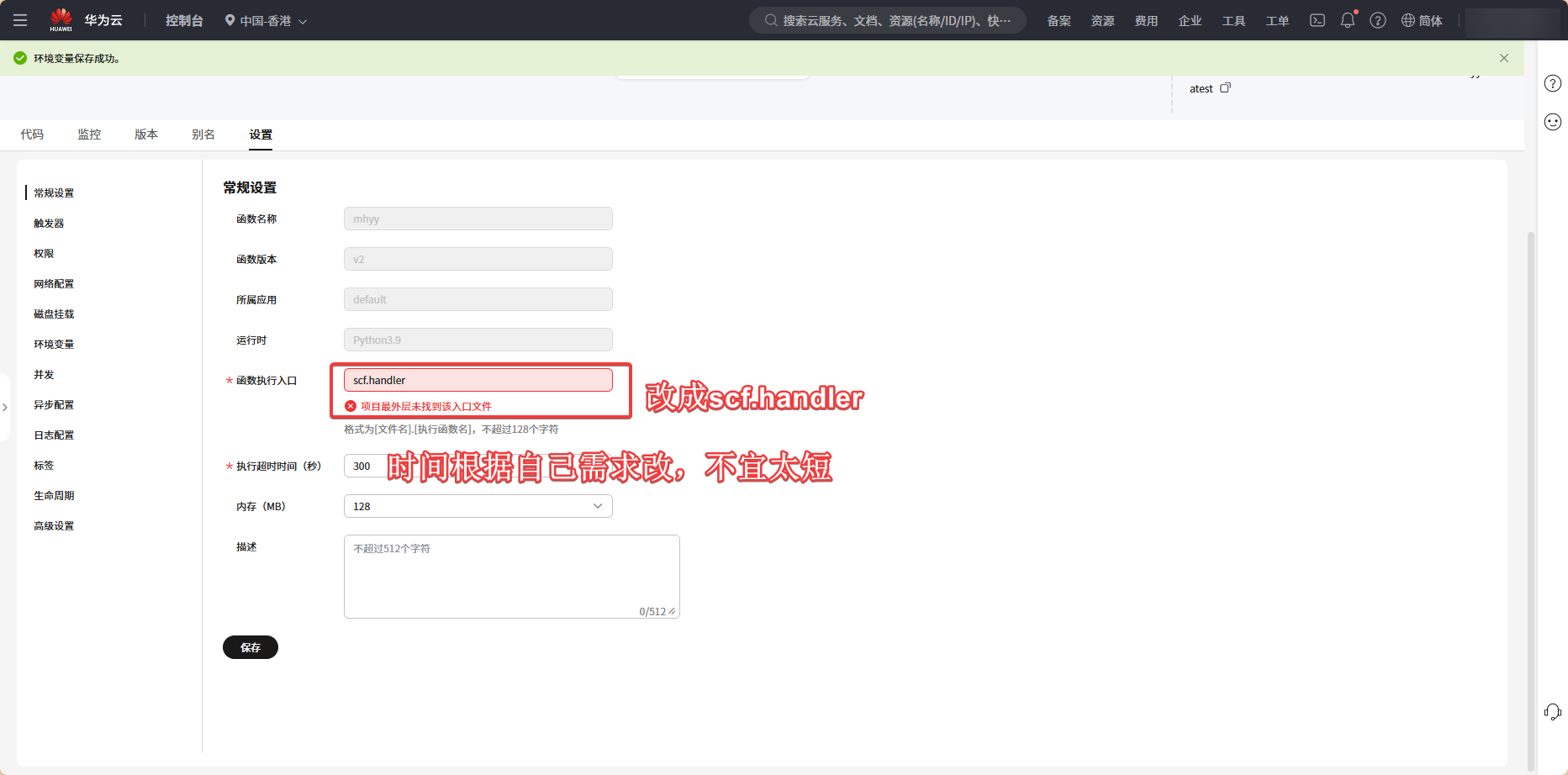
Task: Open the notifications bell
Action: tap(1348, 20)
